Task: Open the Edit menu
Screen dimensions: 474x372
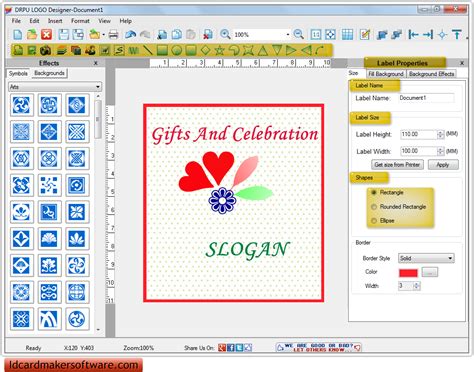Action: click(34, 21)
